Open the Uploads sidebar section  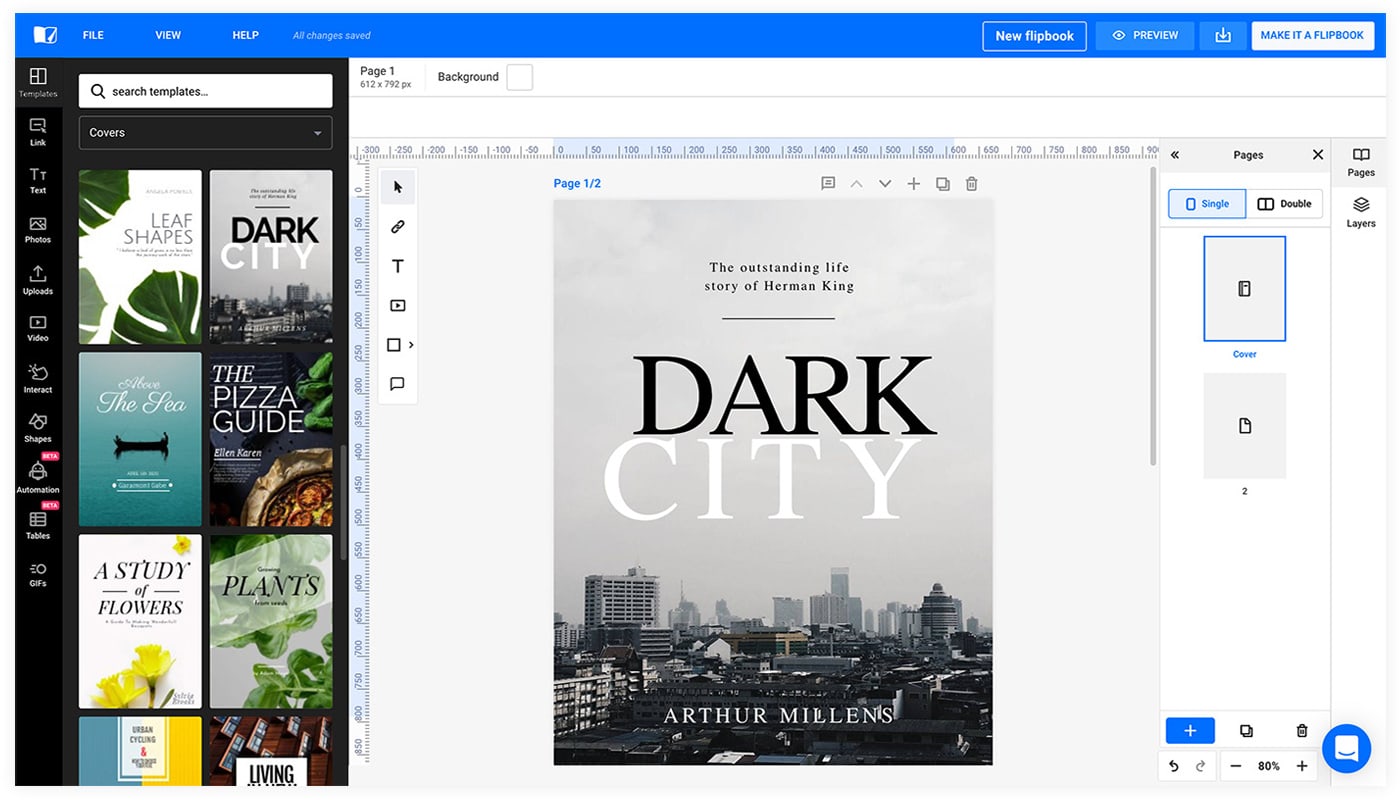pyautogui.click(x=37, y=280)
